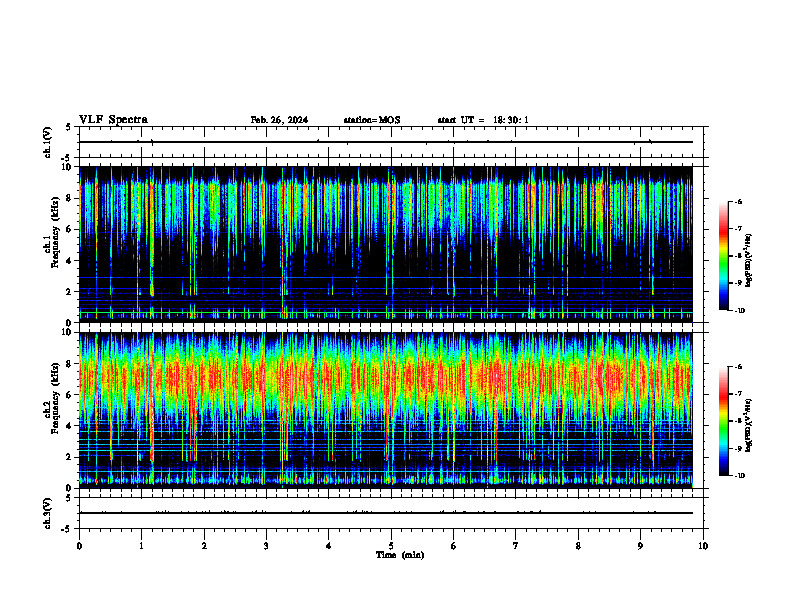Click time-axis tick label 1
792x612 pixels.
pos(141,546)
